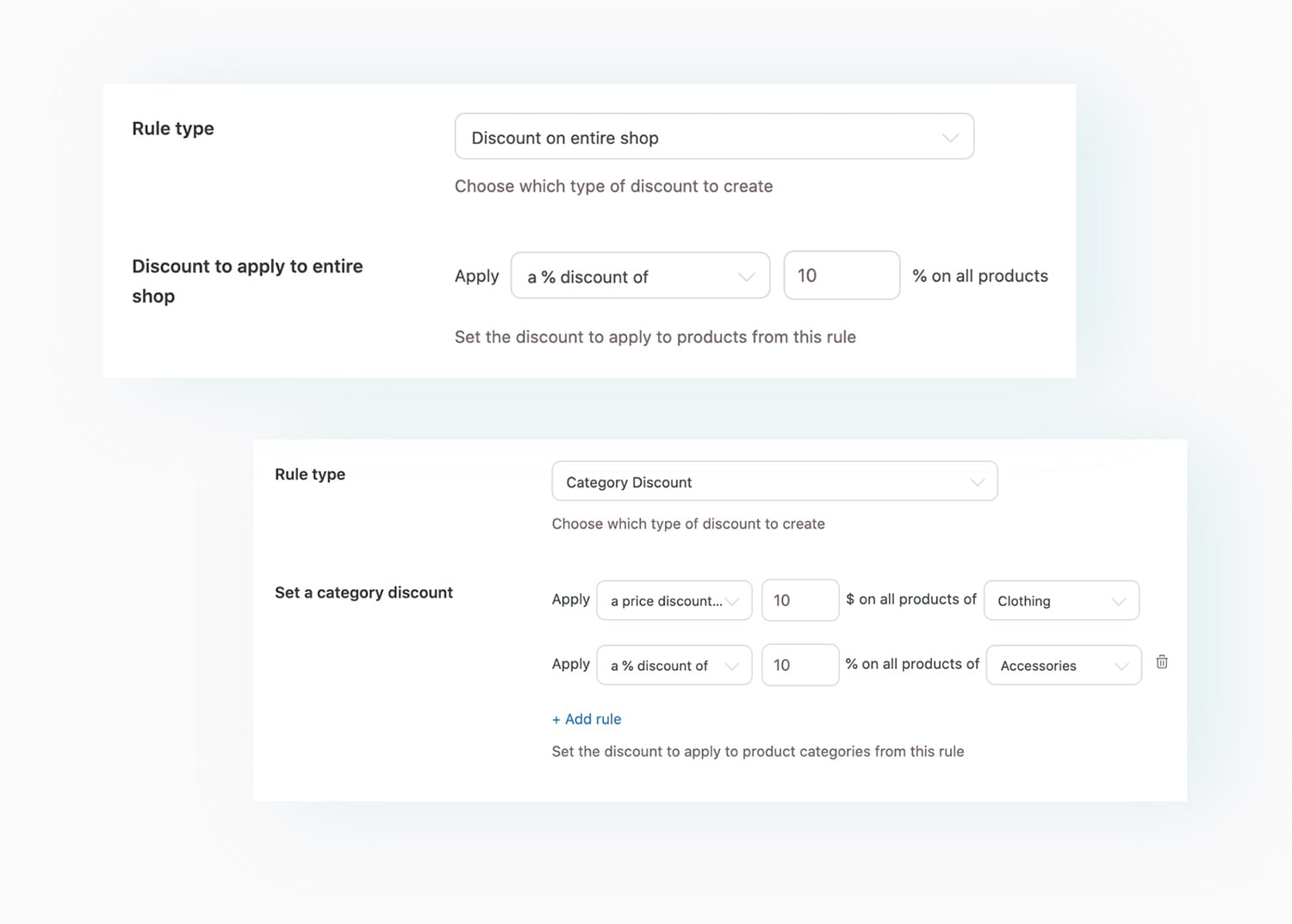The width and height of the screenshot is (1292, 924).
Task: Click the '+ Add rule' link
Action: click(x=587, y=719)
